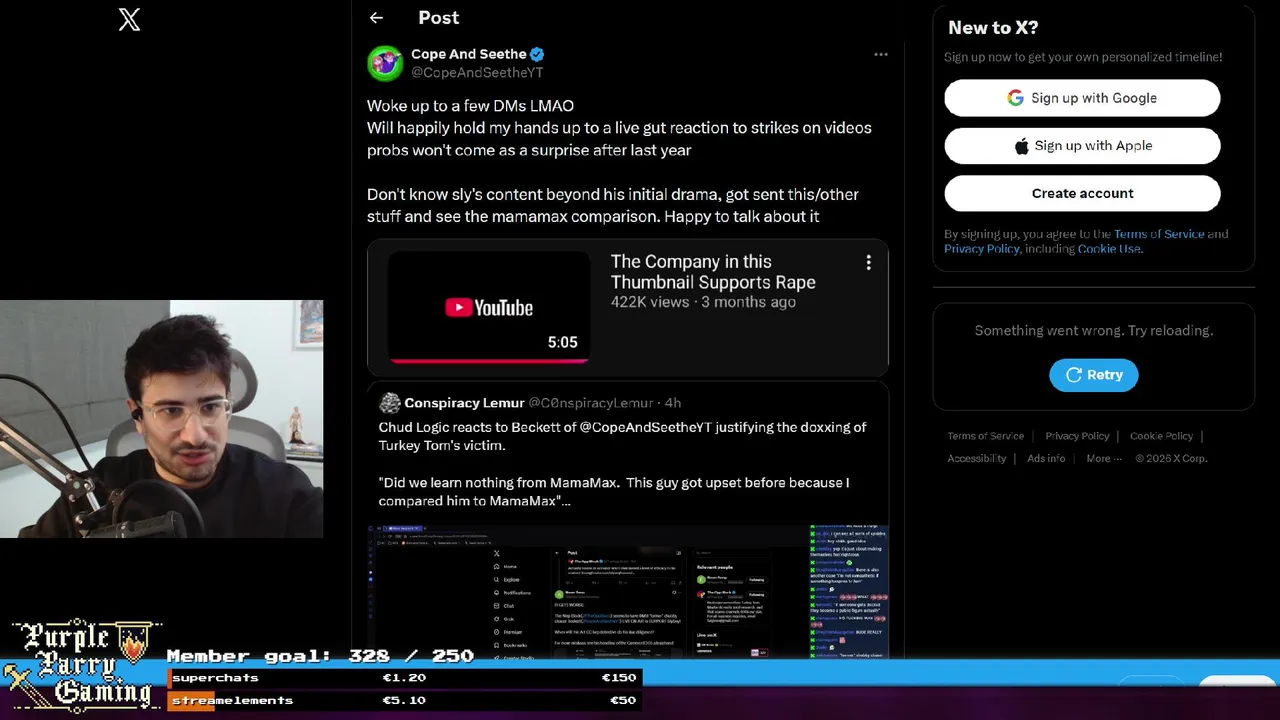1280x720 pixels.
Task: Open the footer Ads info link
Action: tap(1046, 459)
